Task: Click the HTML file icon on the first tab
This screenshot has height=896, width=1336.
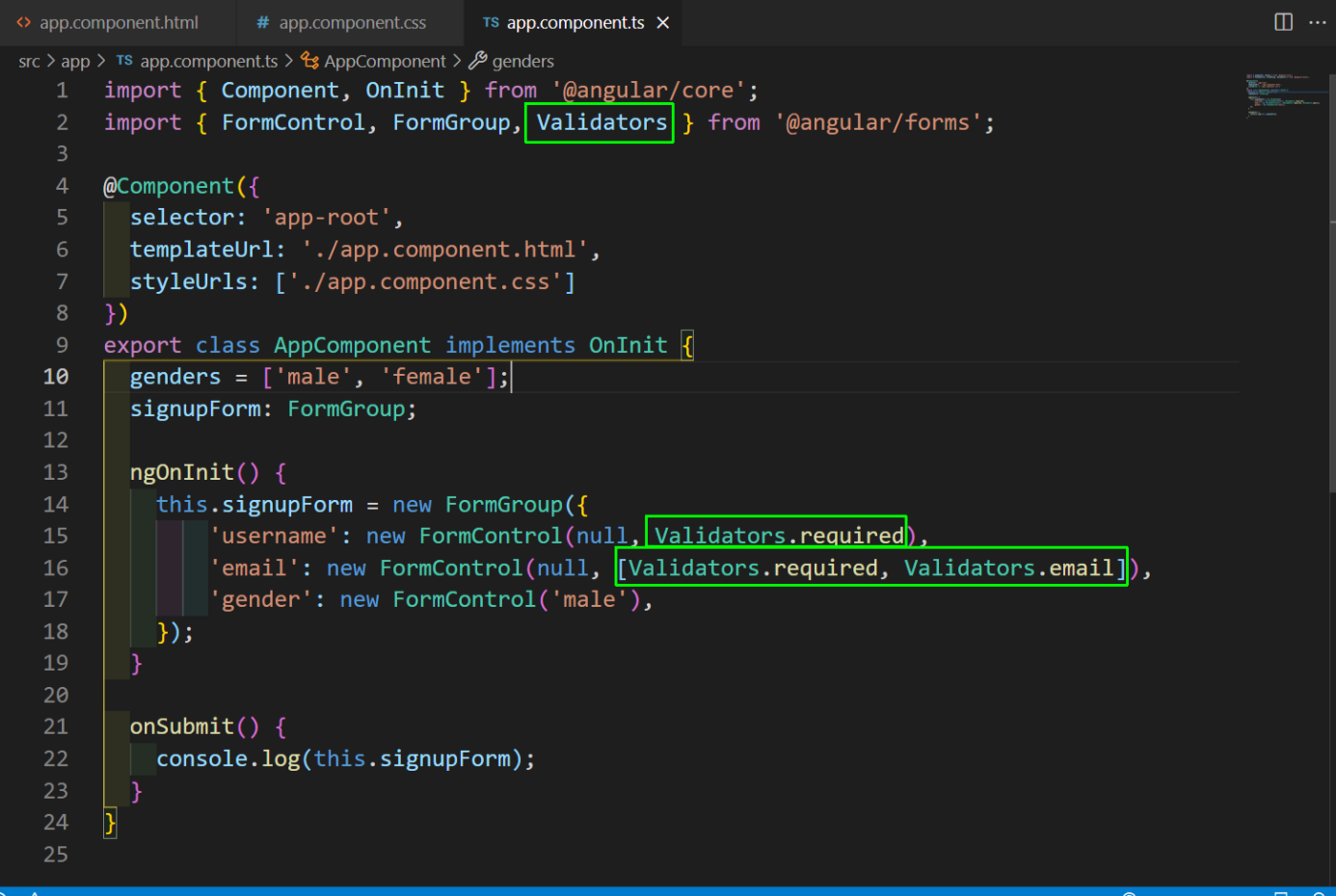Action: pos(24,22)
